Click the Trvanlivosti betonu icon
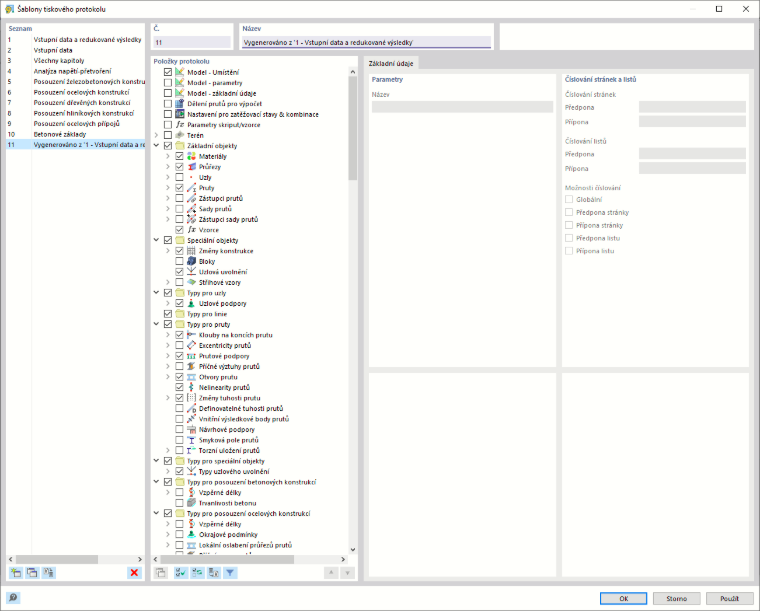The width and height of the screenshot is (760, 611). click(x=192, y=503)
